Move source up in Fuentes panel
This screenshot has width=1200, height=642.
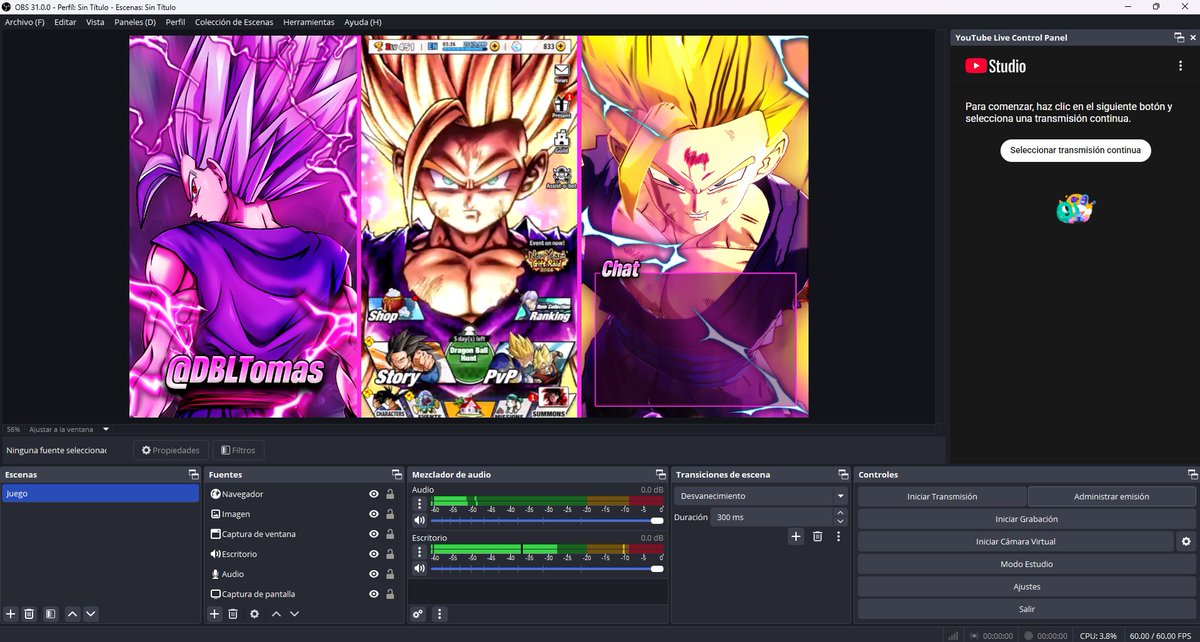tap(277, 613)
